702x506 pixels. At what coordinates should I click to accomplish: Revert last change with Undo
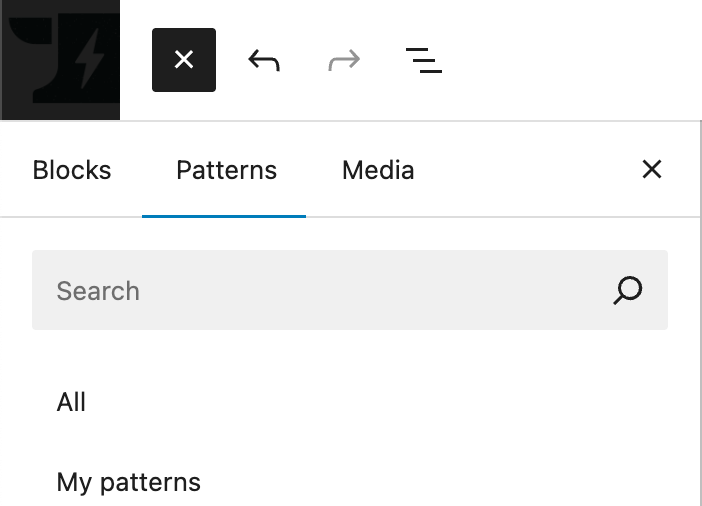[x=264, y=60]
